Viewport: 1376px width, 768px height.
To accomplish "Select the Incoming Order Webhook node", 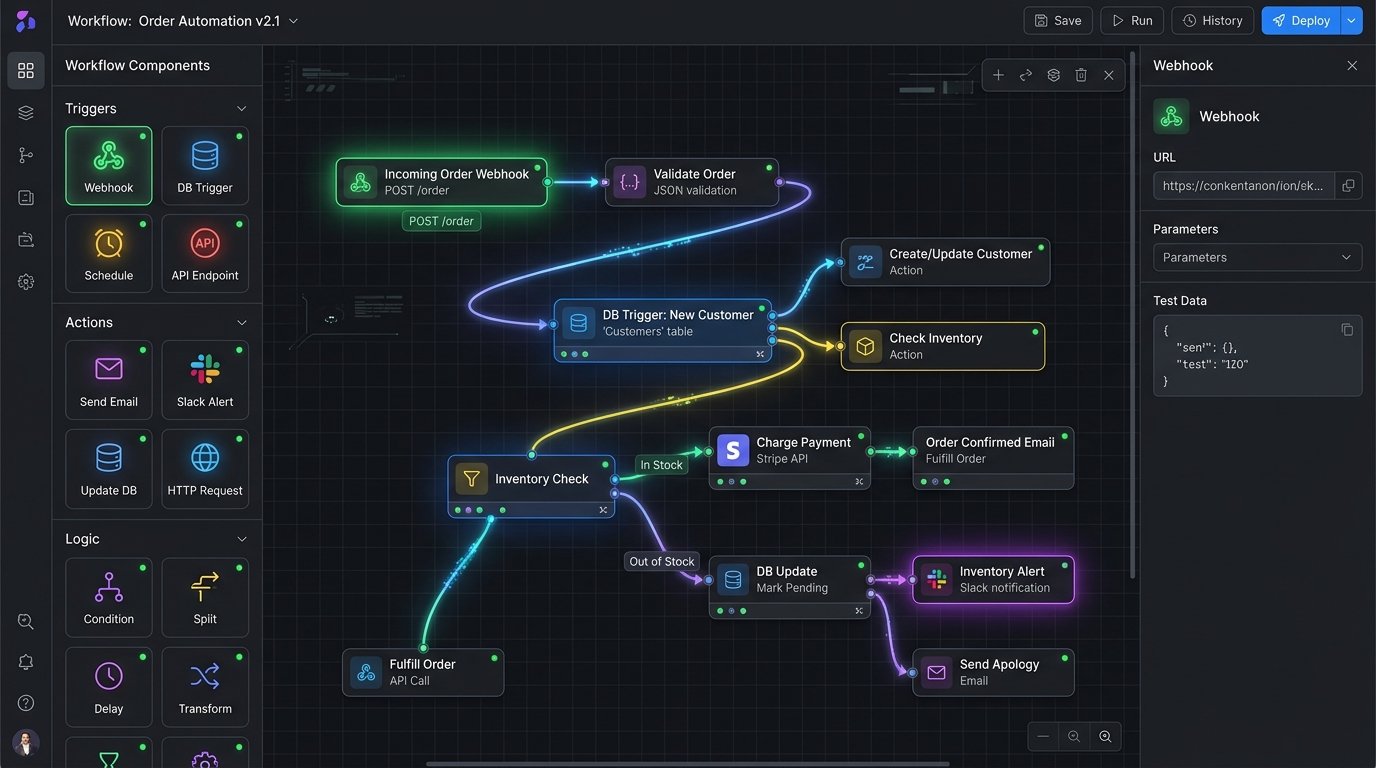I will [x=442, y=182].
